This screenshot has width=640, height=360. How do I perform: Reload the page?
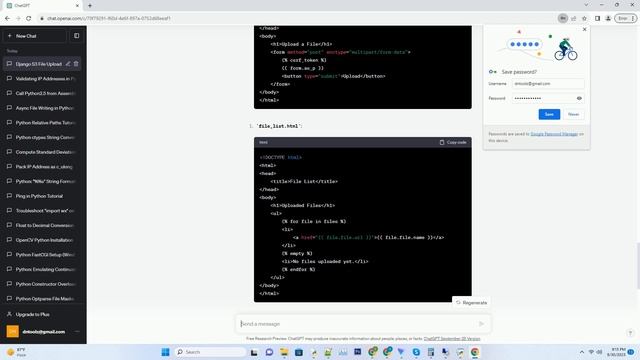coord(29,18)
